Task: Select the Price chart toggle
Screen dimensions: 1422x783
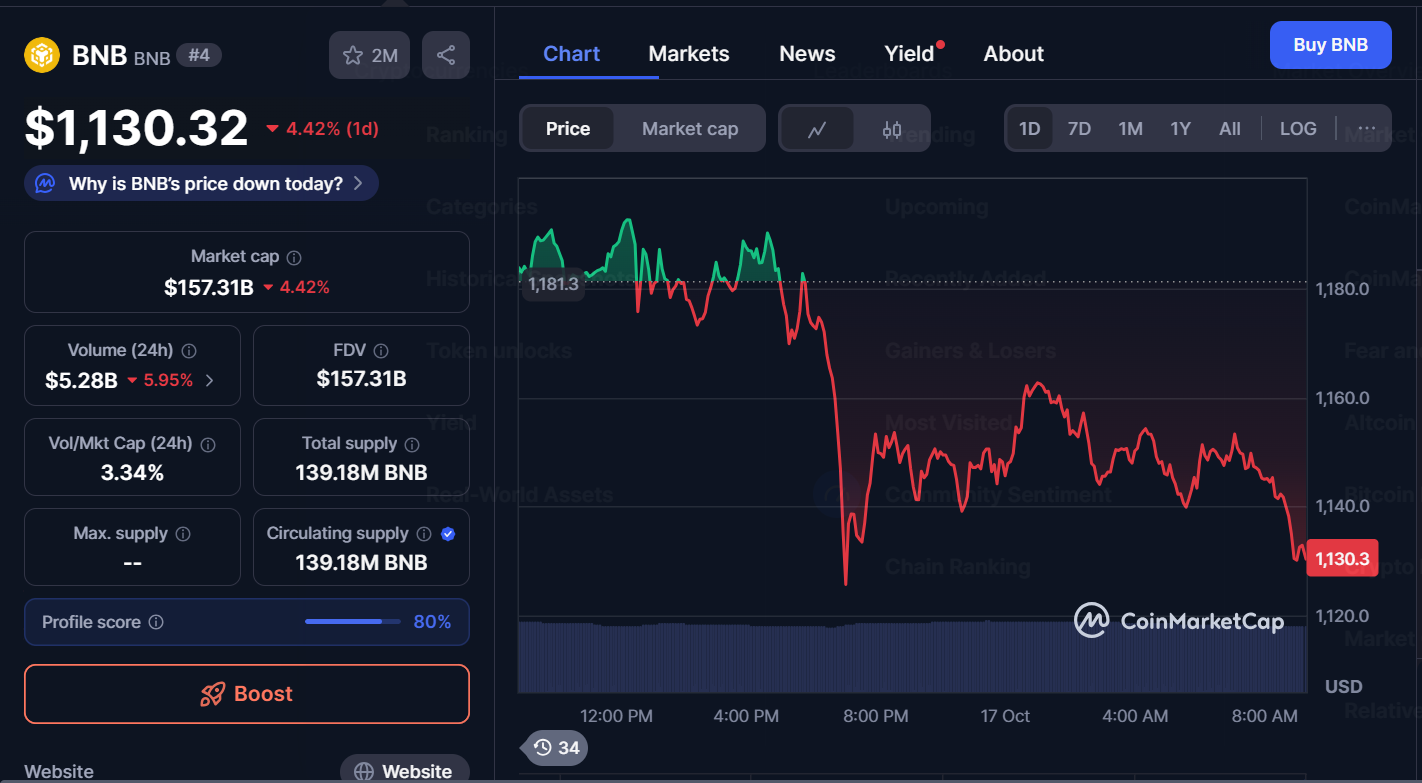Action: [567, 129]
